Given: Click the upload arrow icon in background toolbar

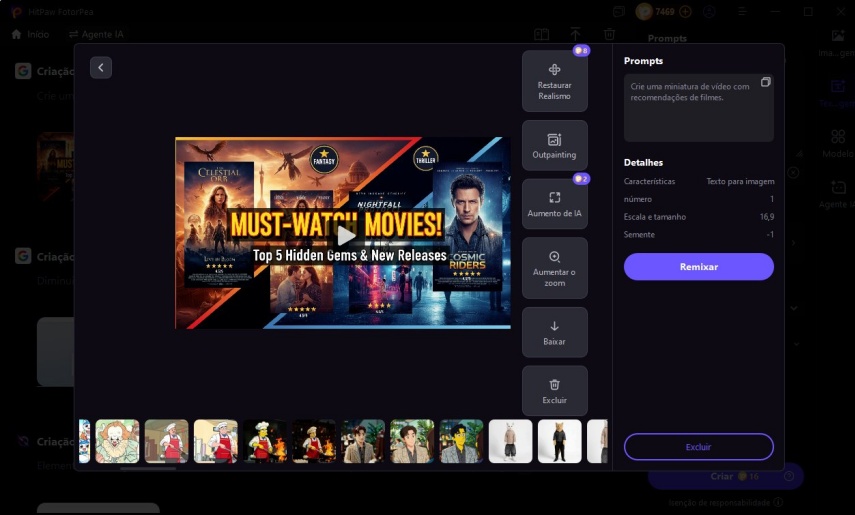Looking at the screenshot, I should point(575,34).
